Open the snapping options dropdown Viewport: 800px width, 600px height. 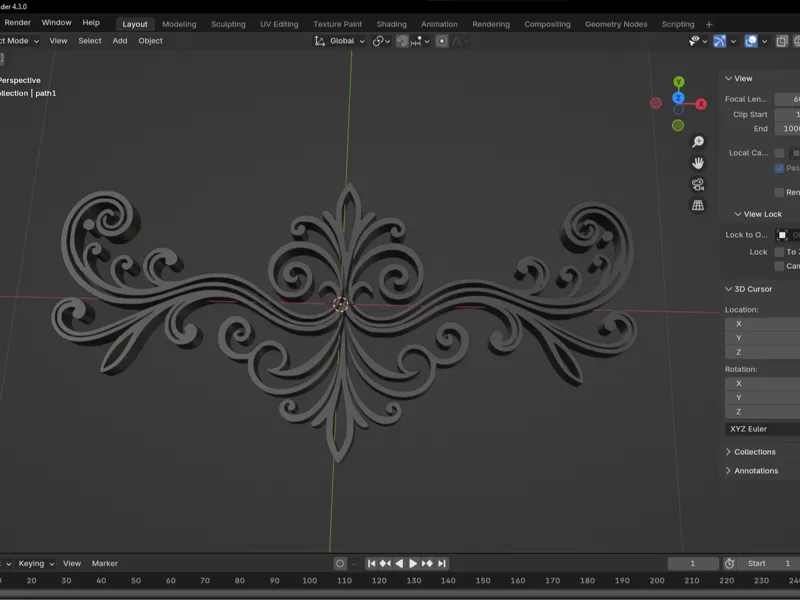[x=420, y=41]
